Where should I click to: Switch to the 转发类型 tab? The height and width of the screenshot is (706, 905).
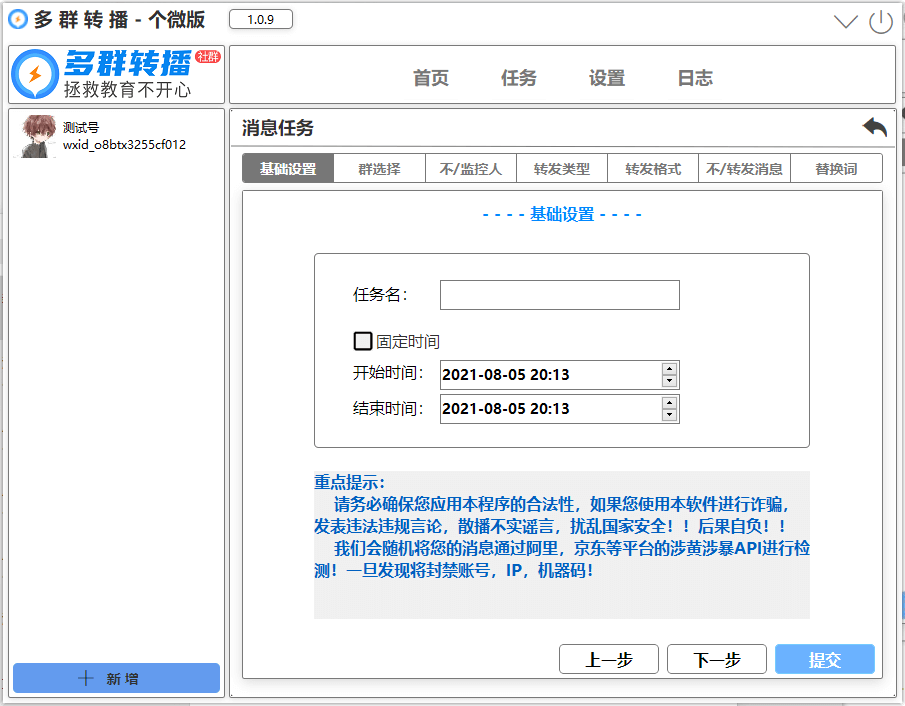point(562,169)
